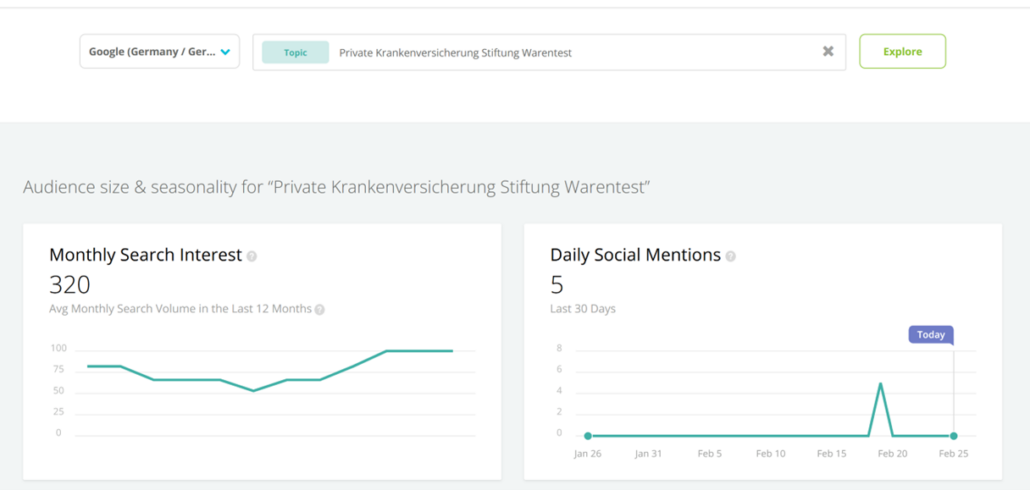Click the Topic tag in the search box
This screenshot has width=1030, height=490.
click(296, 53)
